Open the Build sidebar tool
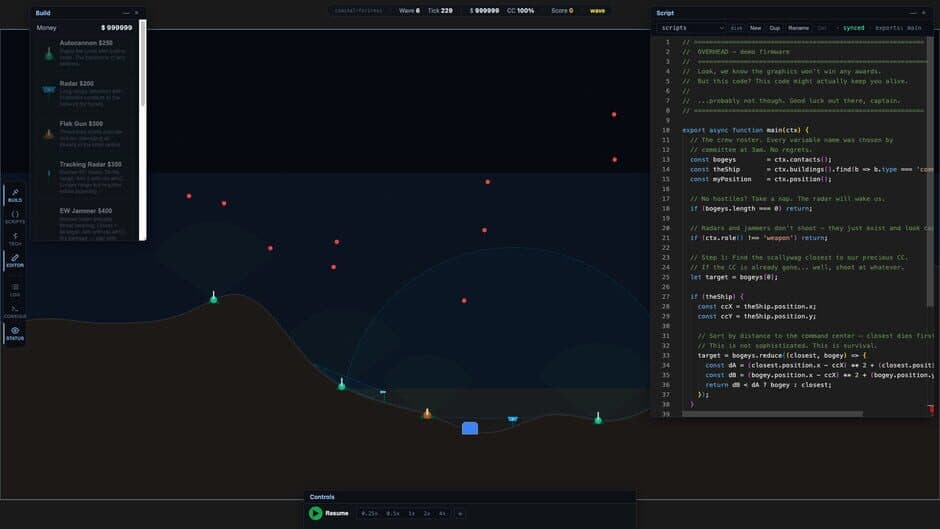Screen dimensions: 940x529 (x=15, y=195)
